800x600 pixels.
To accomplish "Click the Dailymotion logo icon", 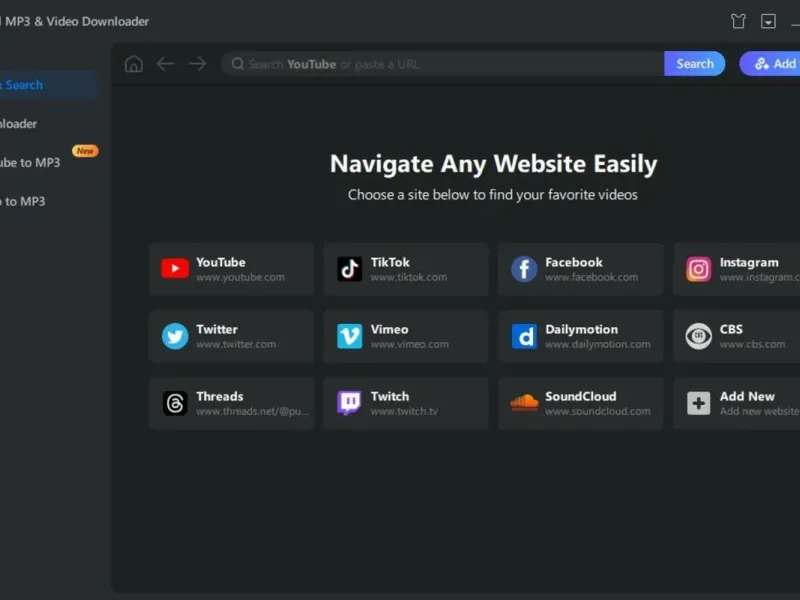I will (x=524, y=336).
